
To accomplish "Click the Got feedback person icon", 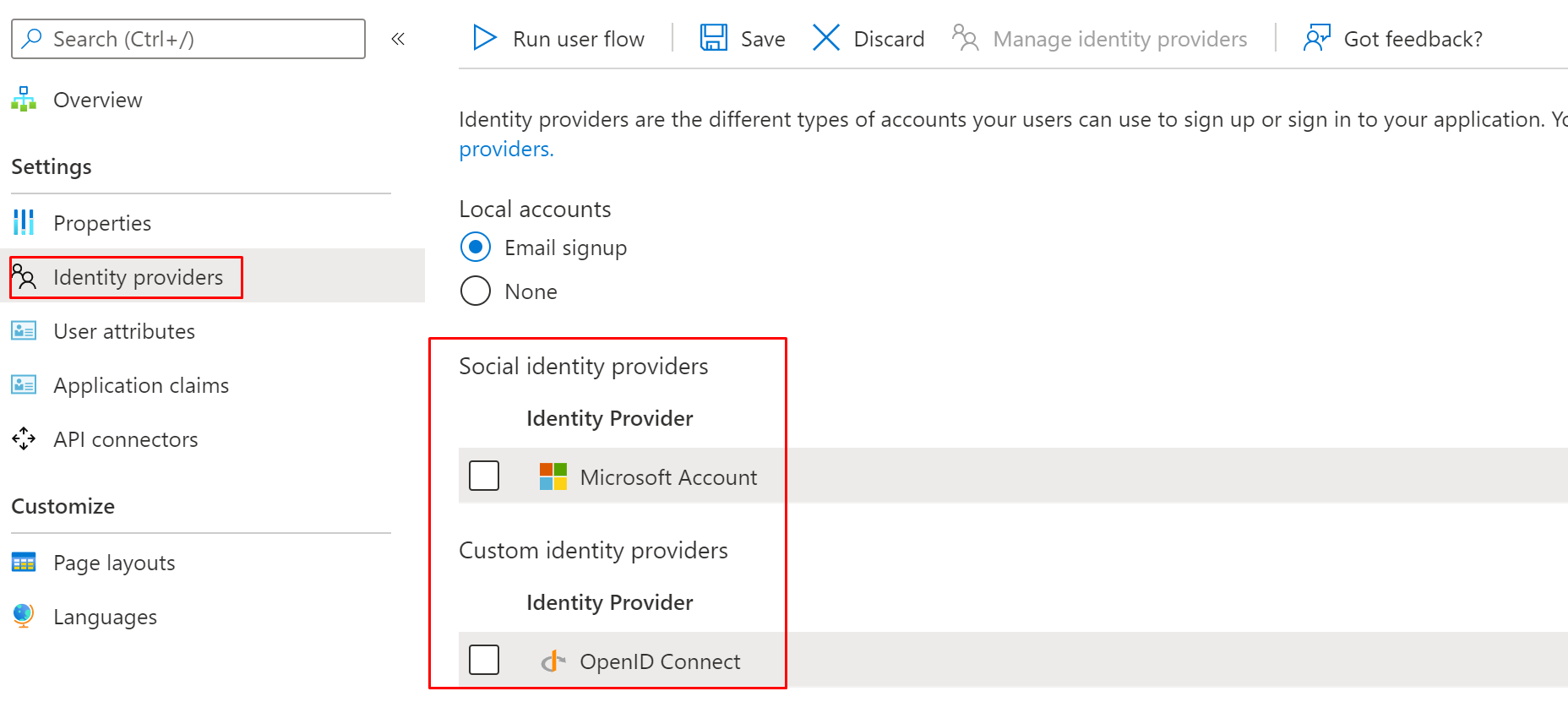I will tap(1316, 38).
